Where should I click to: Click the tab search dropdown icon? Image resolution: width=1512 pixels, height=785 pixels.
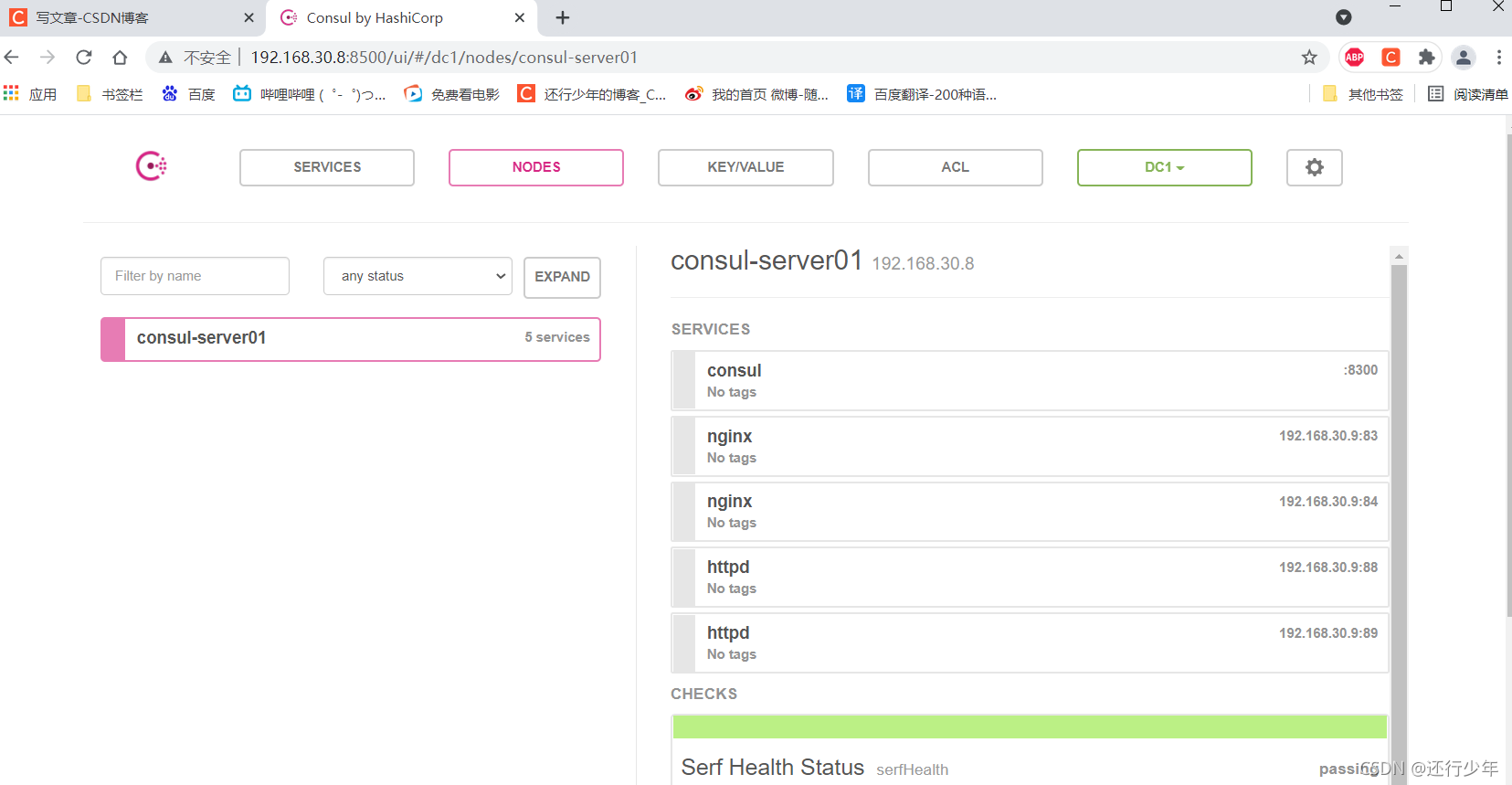[1343, 17]
